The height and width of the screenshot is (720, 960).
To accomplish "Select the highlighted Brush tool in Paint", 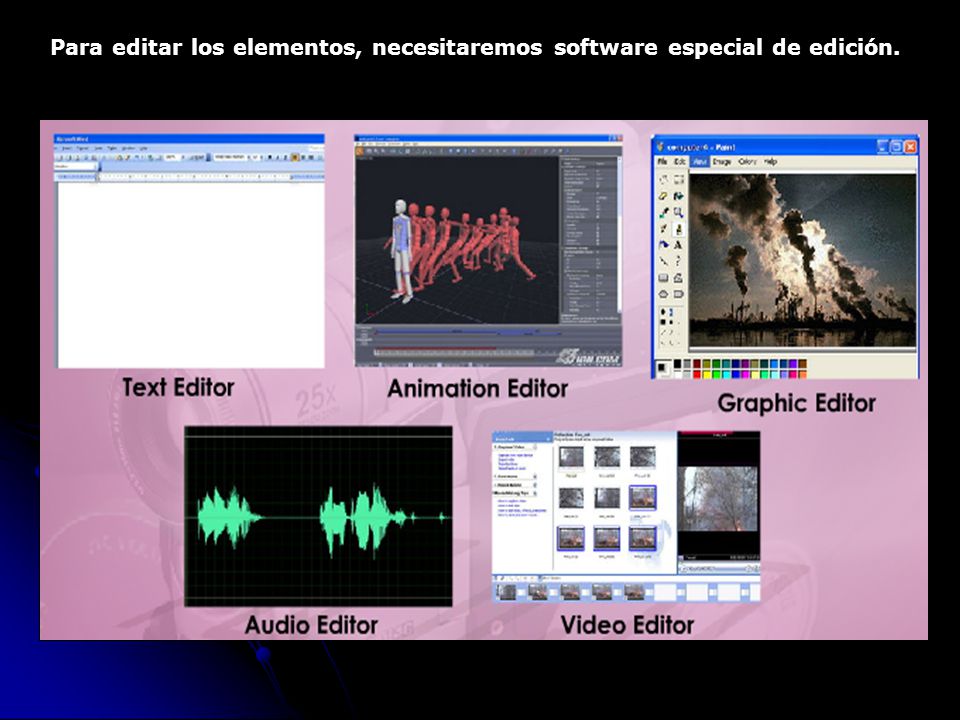I will 678,228.
